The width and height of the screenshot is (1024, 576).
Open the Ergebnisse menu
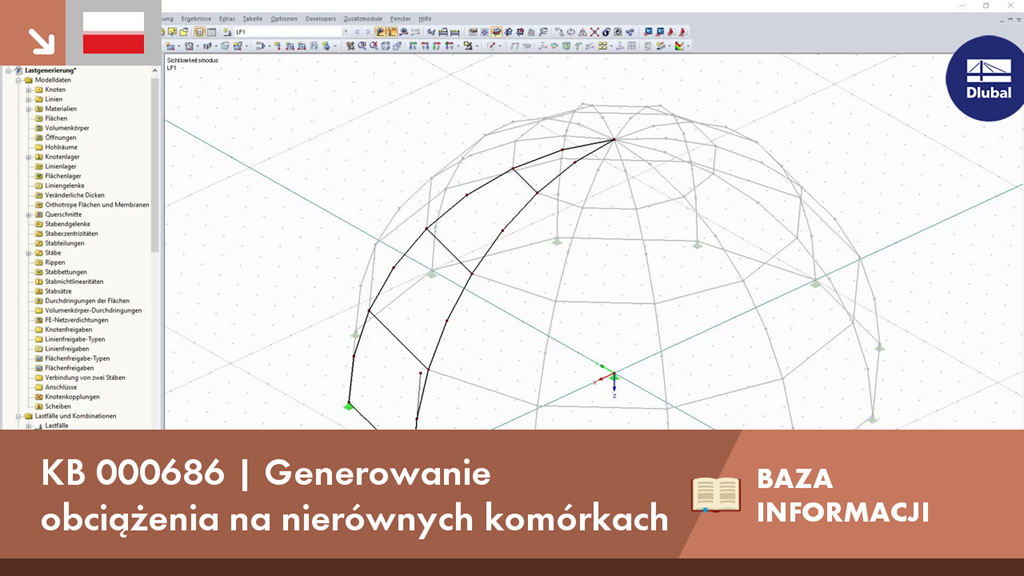click(196, 19)
